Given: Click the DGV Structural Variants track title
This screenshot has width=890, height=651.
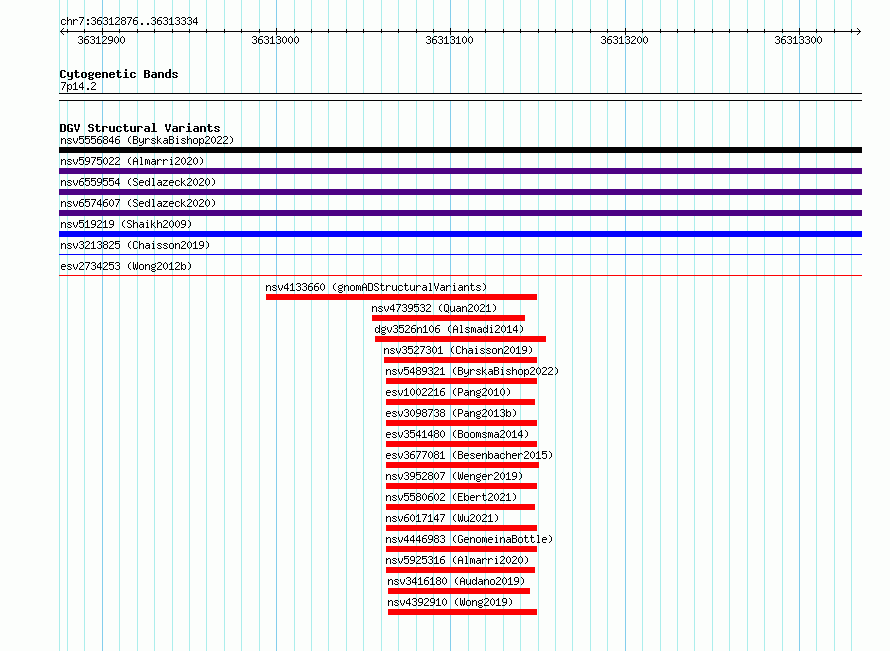Looking at the screenshot, I should pos(140,128).
